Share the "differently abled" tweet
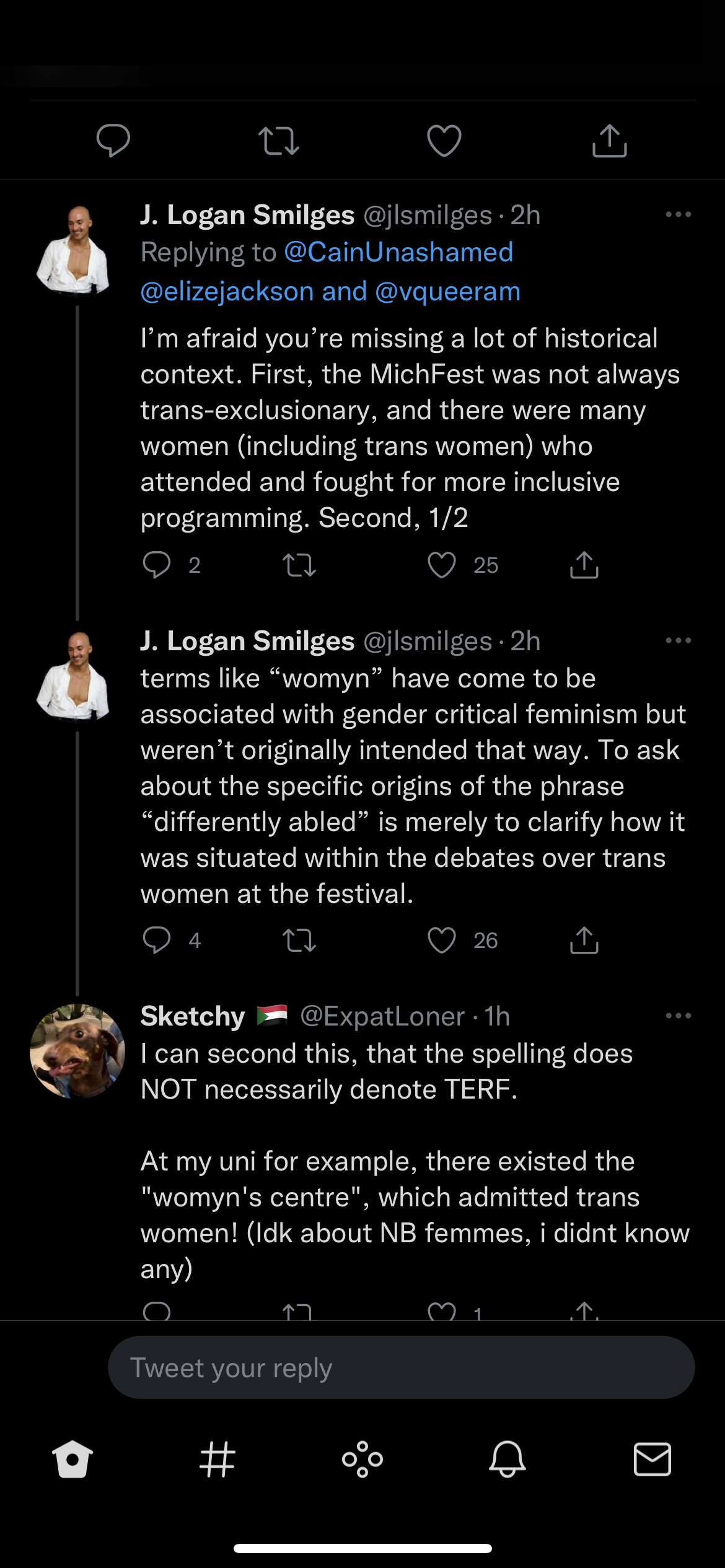Image resolution: width=725 pixels, height=1568 pixels. tap(584, 940)
